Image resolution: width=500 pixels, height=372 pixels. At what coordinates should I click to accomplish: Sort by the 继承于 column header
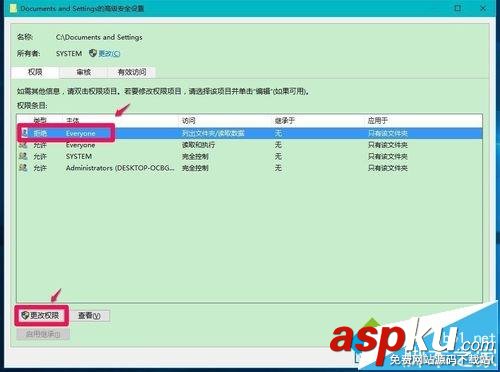284,120
